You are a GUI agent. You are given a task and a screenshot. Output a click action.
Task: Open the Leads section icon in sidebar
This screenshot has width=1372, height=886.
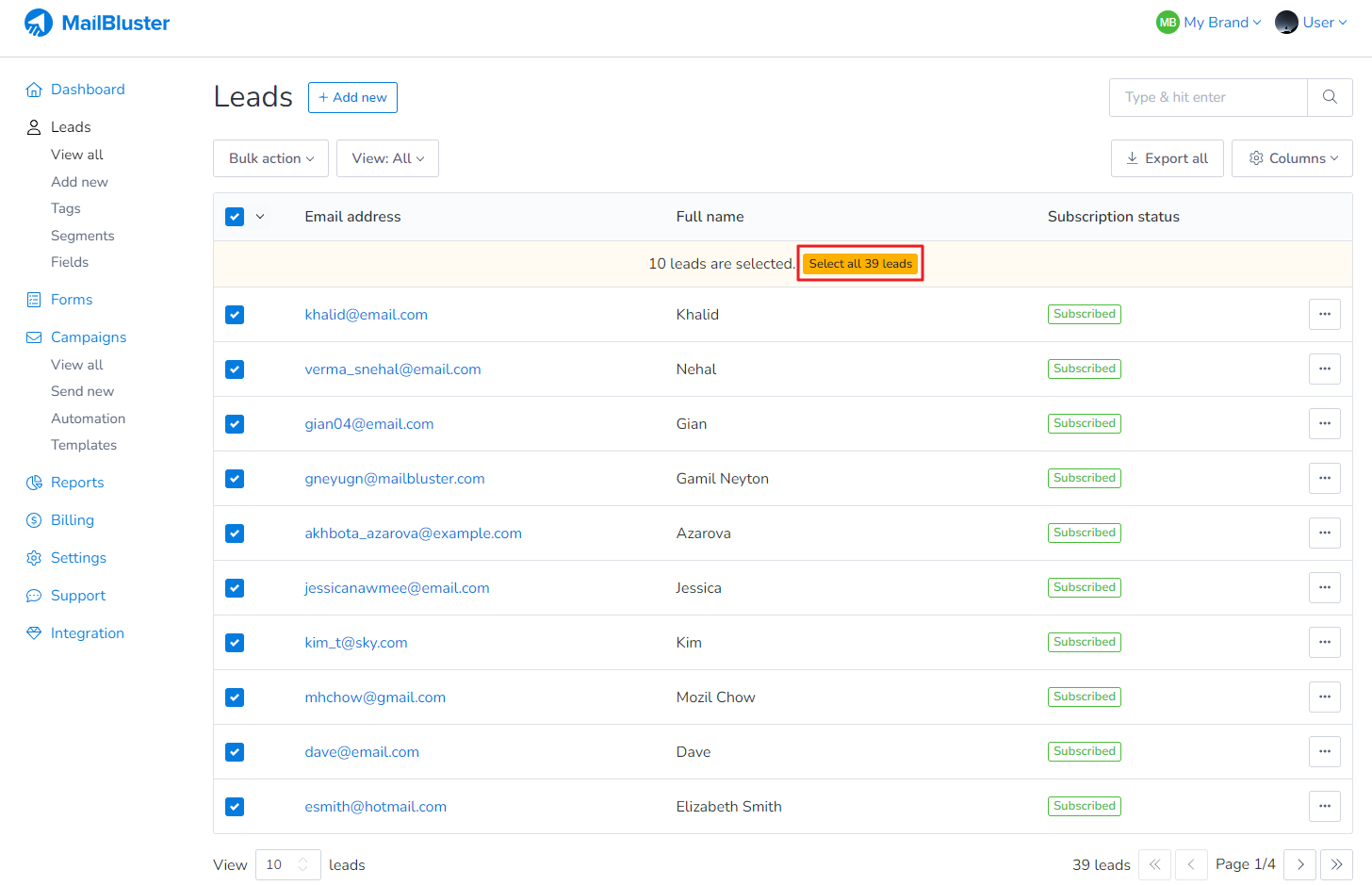[32, 126]
